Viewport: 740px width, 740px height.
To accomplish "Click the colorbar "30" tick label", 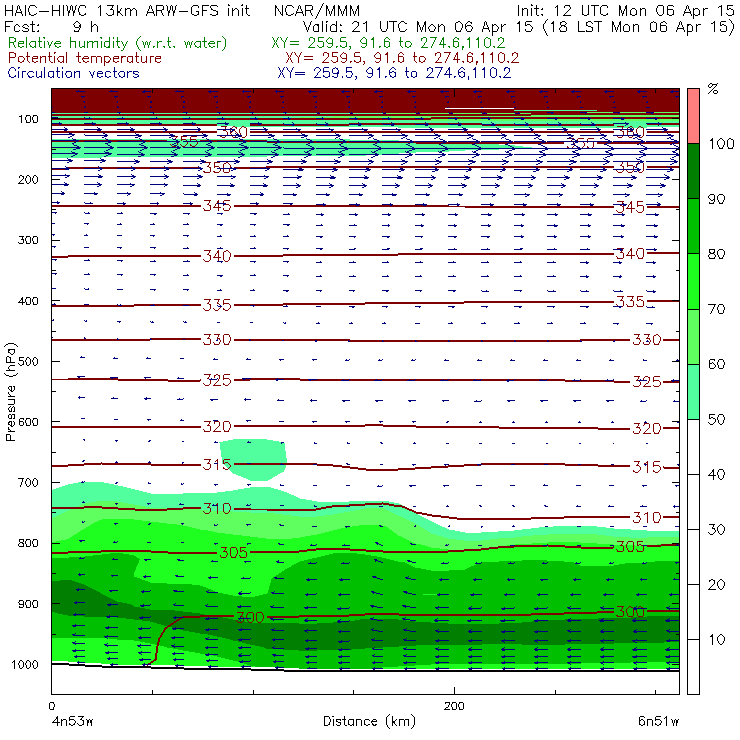I will coord(716,530).
